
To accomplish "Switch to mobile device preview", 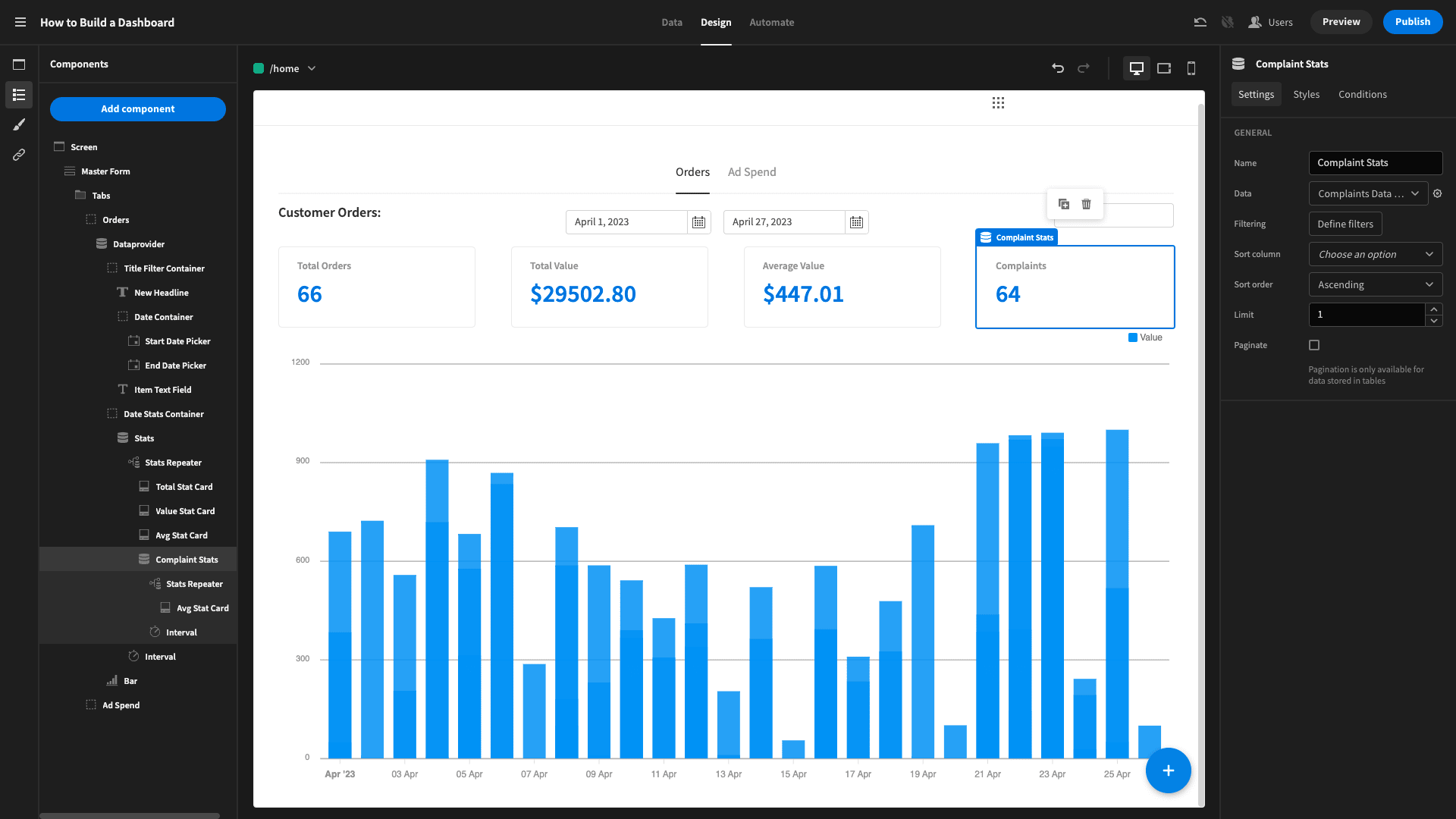I will (1191, 68).
